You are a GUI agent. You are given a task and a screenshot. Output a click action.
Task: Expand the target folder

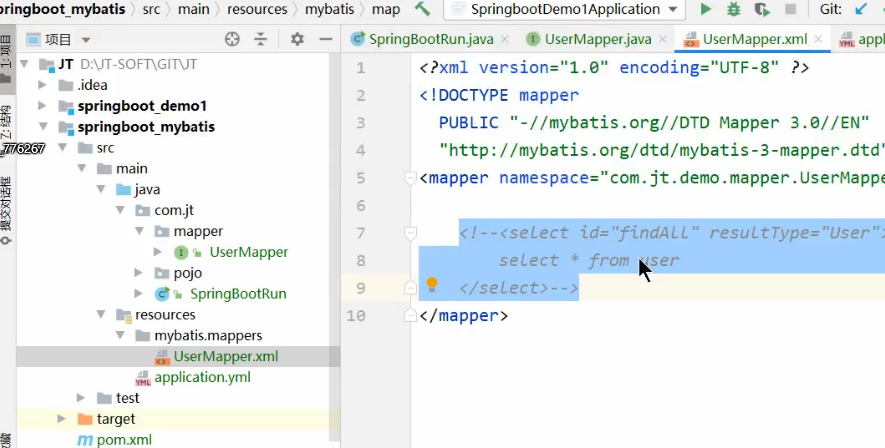point(62,419)
